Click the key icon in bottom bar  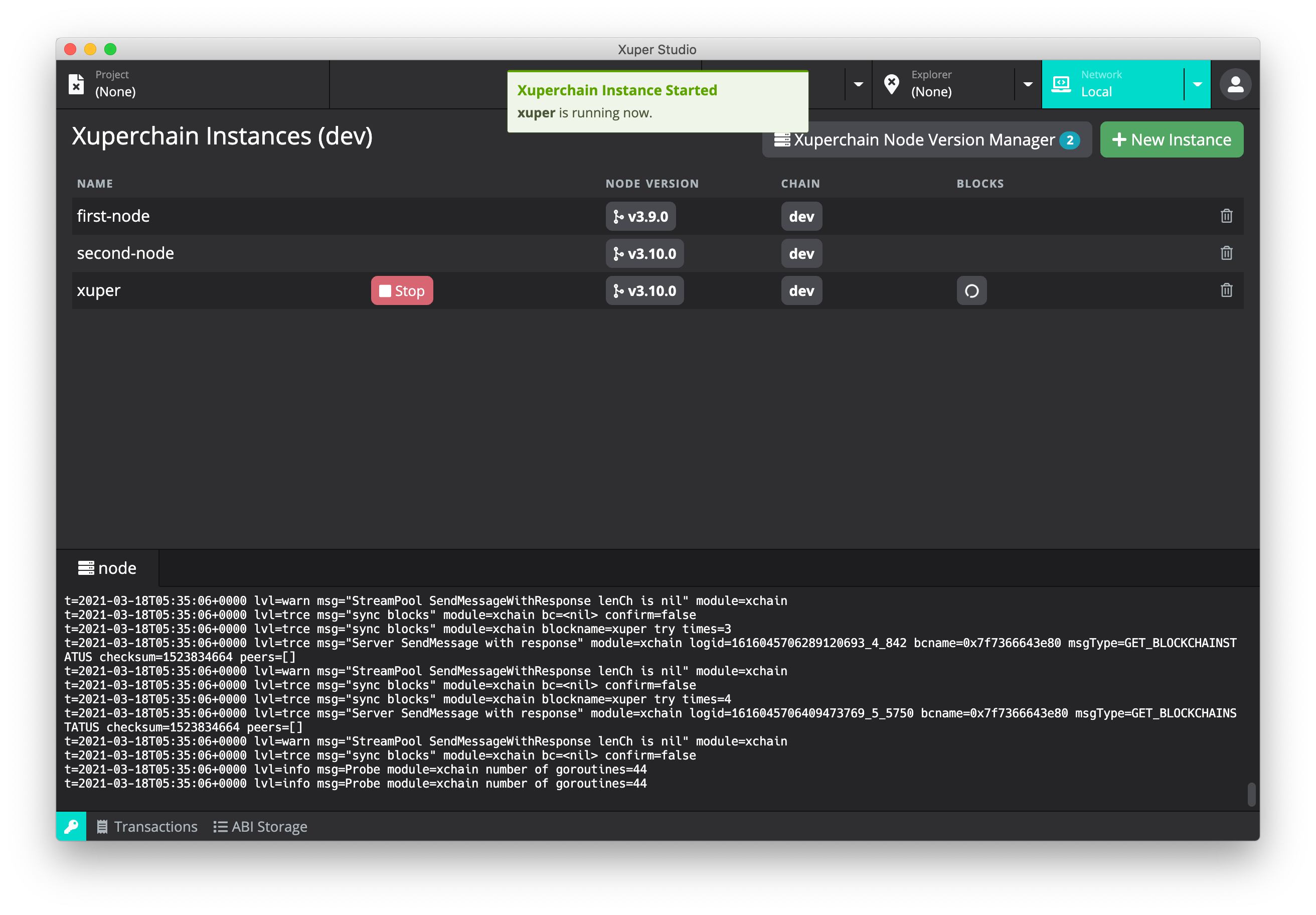[71, 826]
